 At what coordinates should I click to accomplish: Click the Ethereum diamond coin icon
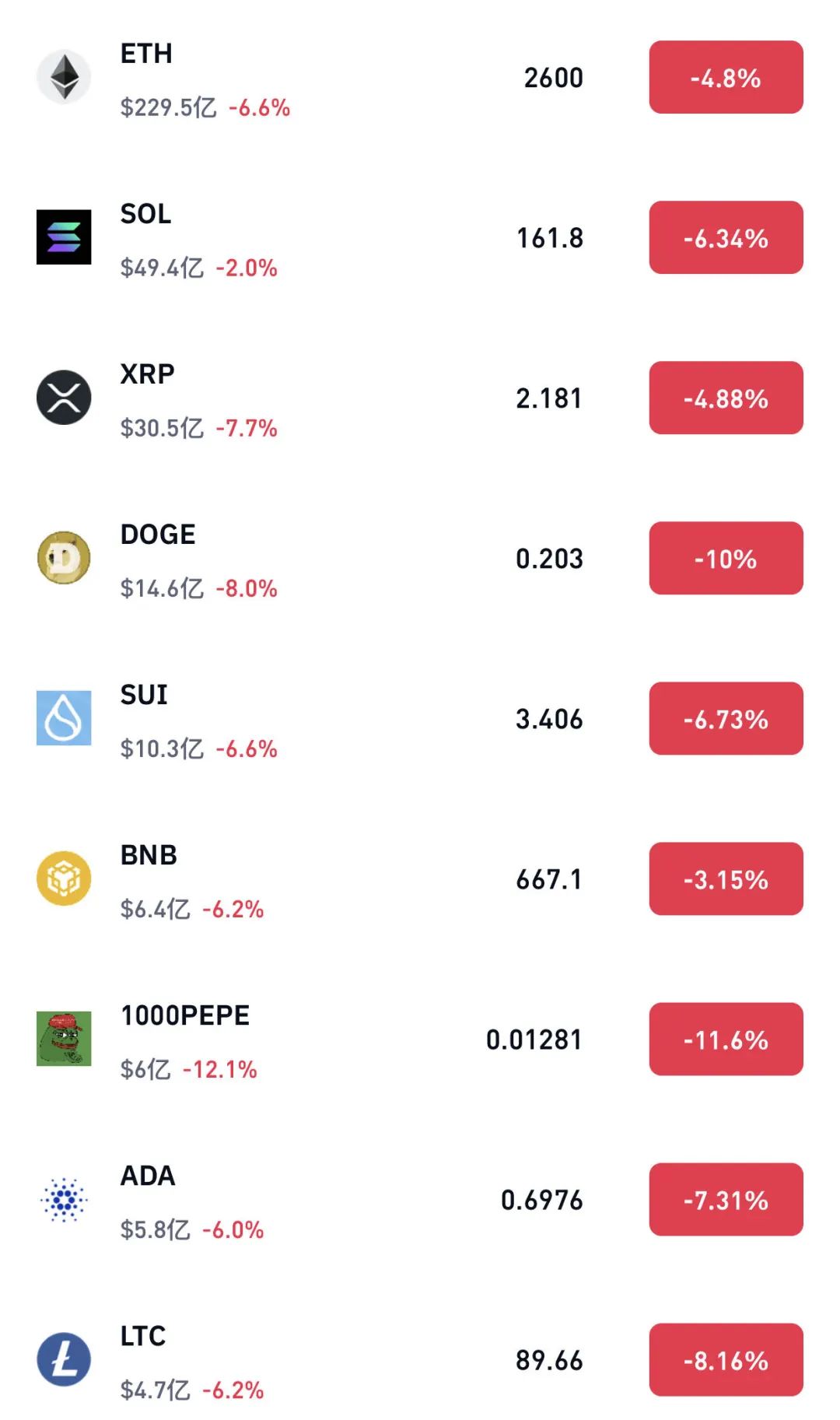[x=64, y=77]
